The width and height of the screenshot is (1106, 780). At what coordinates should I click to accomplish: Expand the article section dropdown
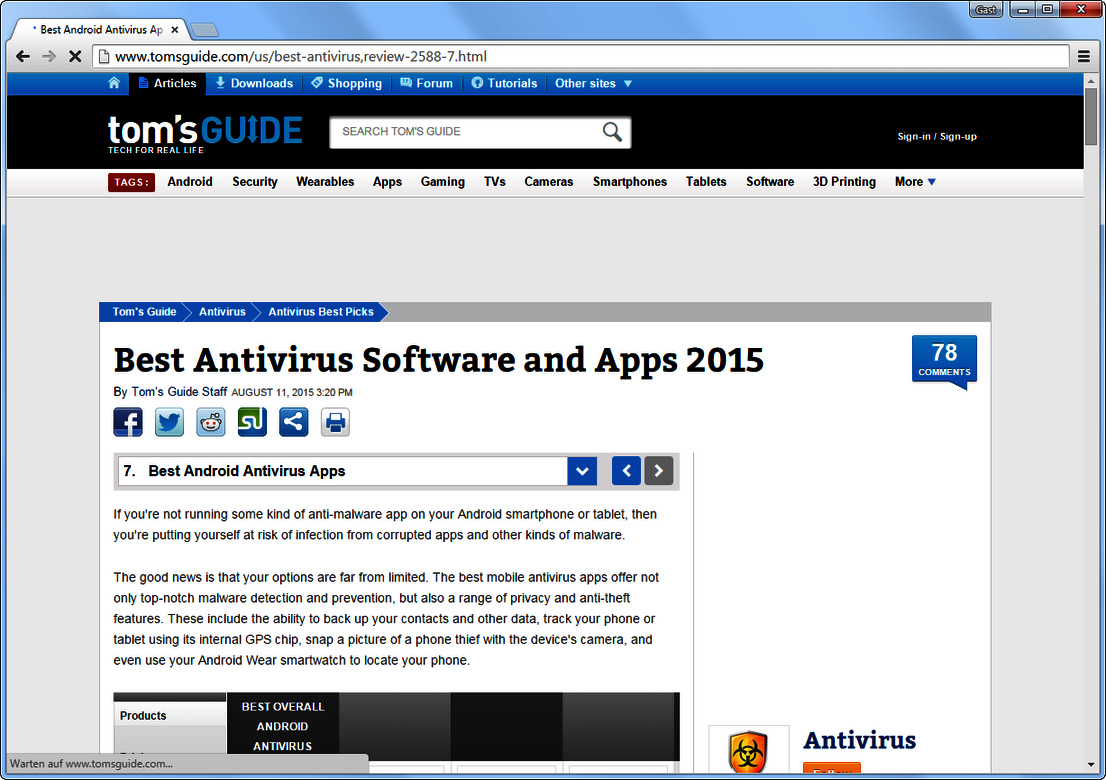coord(582,471)
